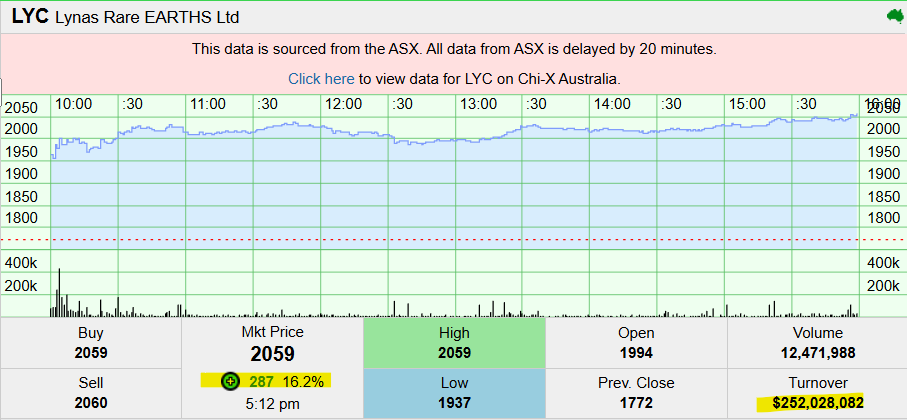Click the right 200k volume axis label
Image resolution: width=907 pixels, height=420 pixels.
[884, 286]
